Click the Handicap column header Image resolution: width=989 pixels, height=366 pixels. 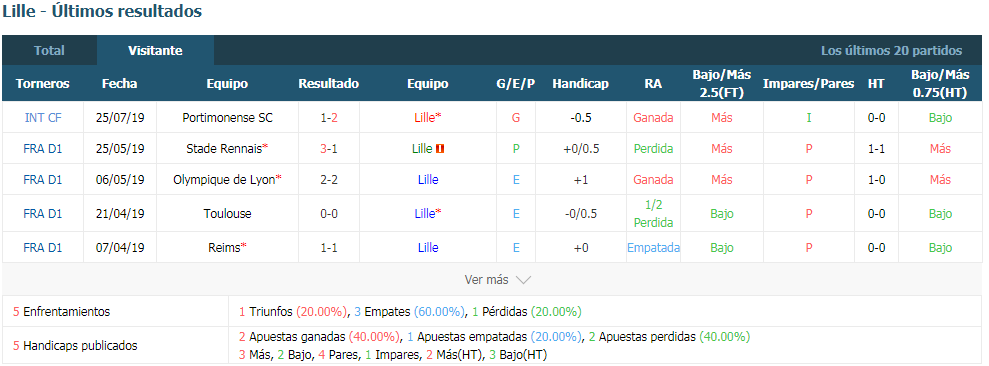click(580, 84)
